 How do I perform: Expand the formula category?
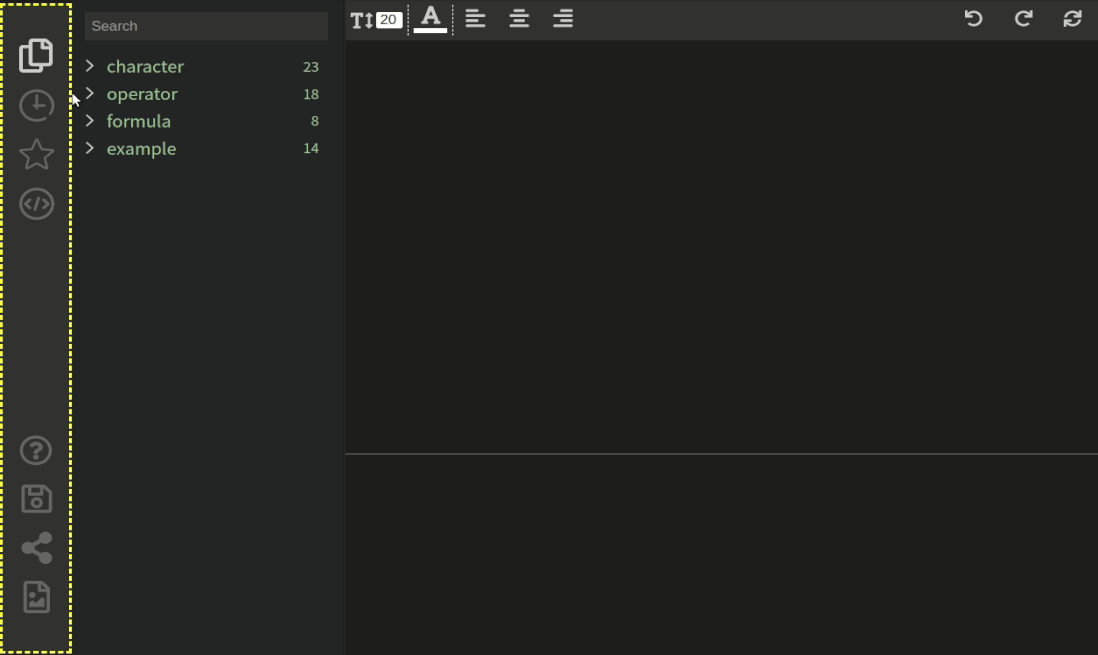coord(90,121)
